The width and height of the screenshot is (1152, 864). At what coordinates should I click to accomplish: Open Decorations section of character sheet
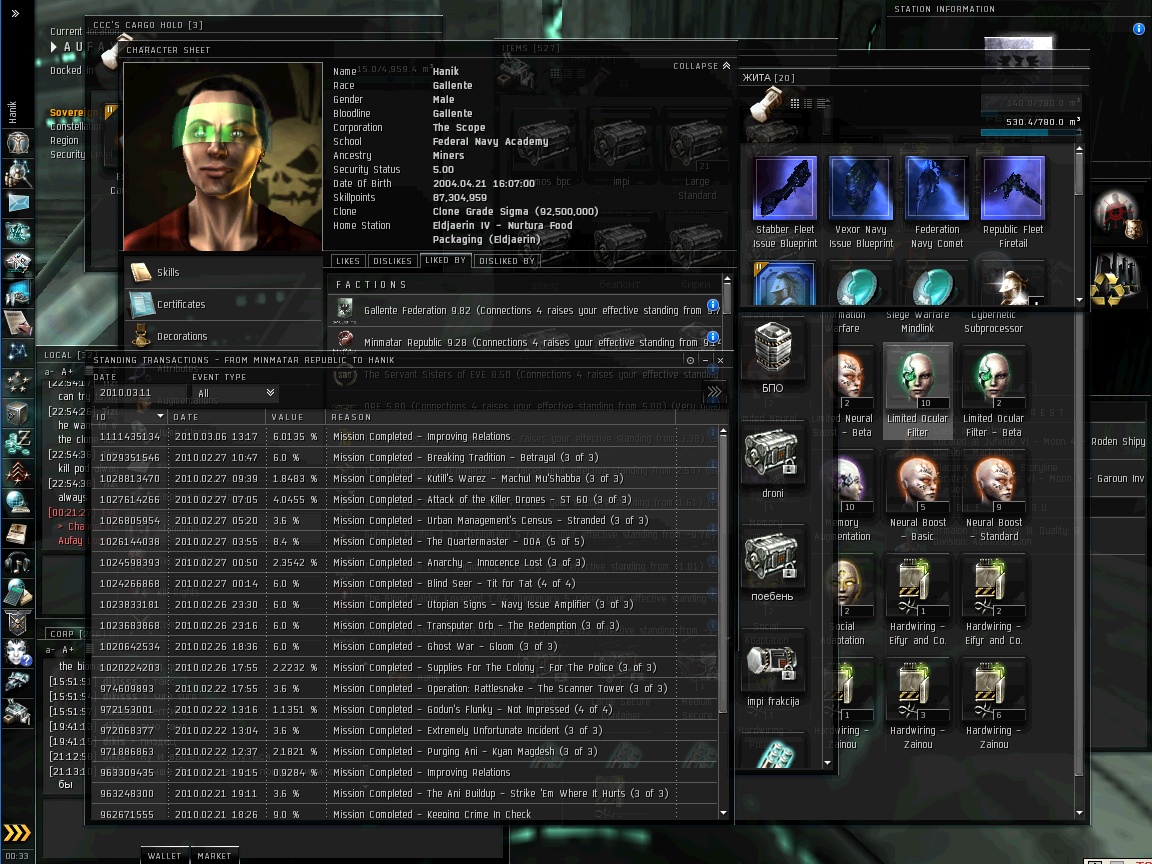pos(224,336)
